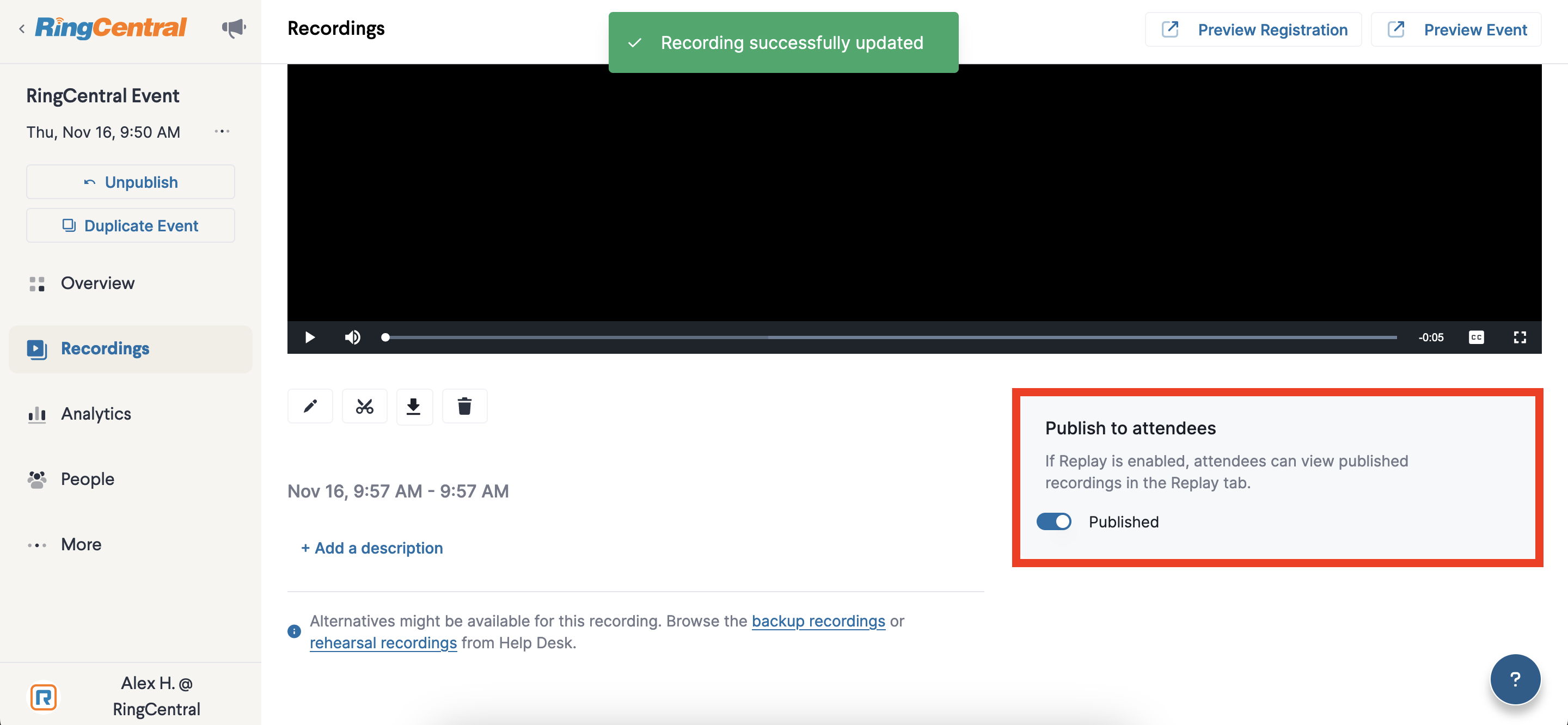Mute the video volume
The width and height of the screenshot is (1568, 725).
[x=352, y=337]
